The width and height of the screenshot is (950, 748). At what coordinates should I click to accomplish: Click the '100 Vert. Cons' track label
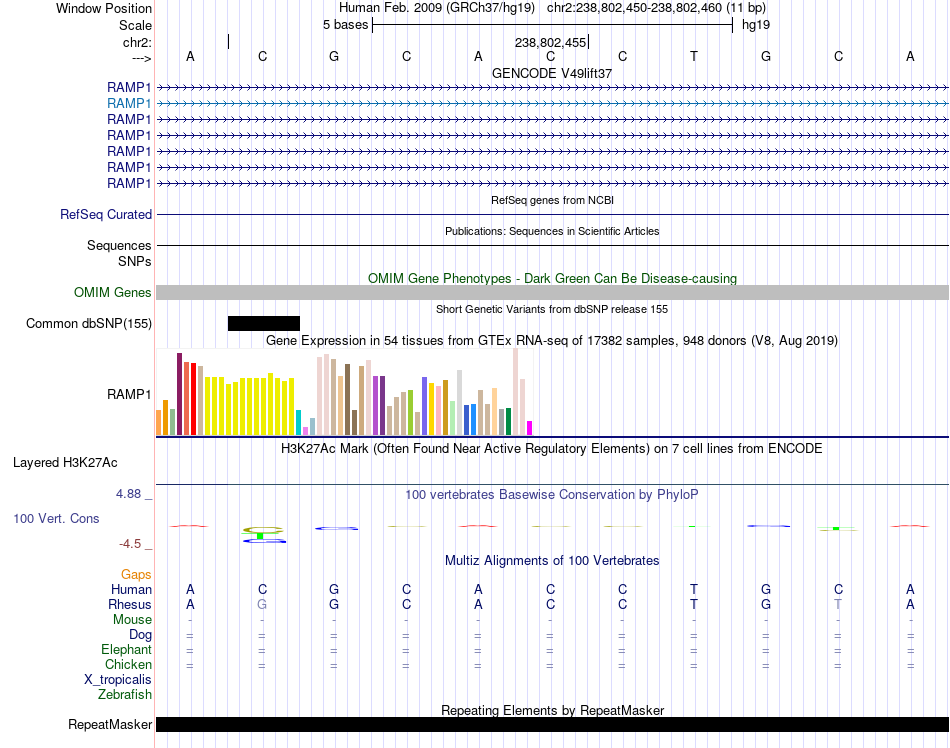[56, 518]
